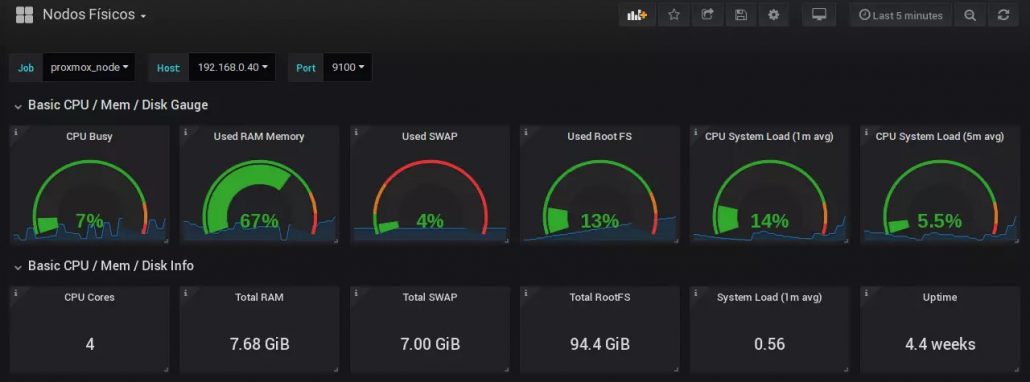Open the Job proxmox_node dropdown

click(89, 68)
